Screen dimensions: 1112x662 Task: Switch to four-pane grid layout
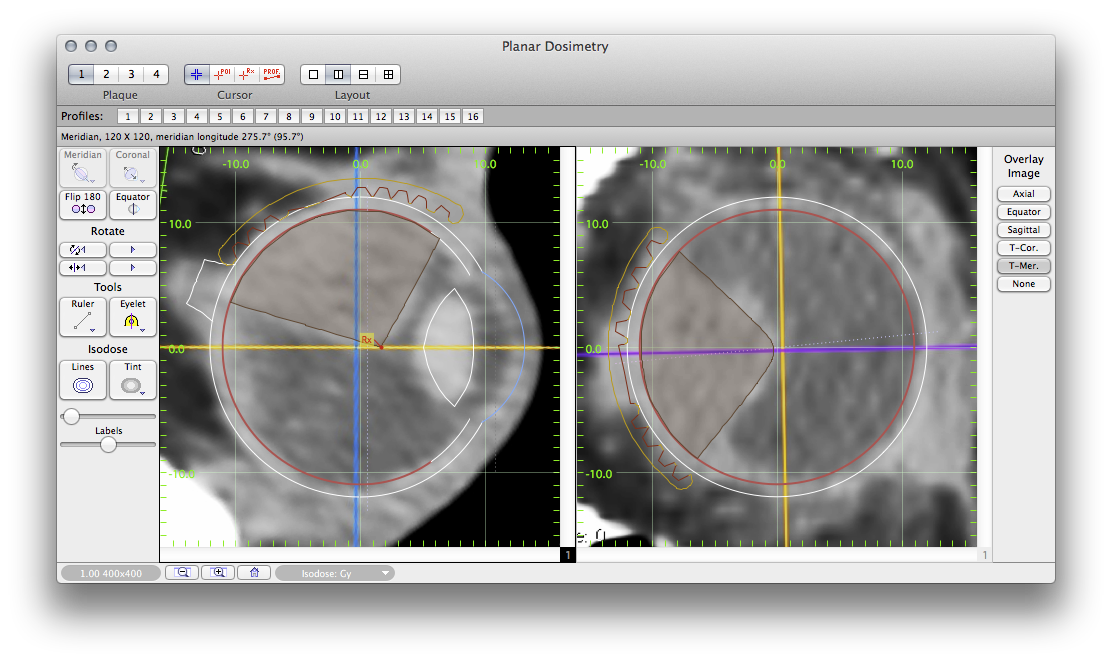click(x=388, y=74)
